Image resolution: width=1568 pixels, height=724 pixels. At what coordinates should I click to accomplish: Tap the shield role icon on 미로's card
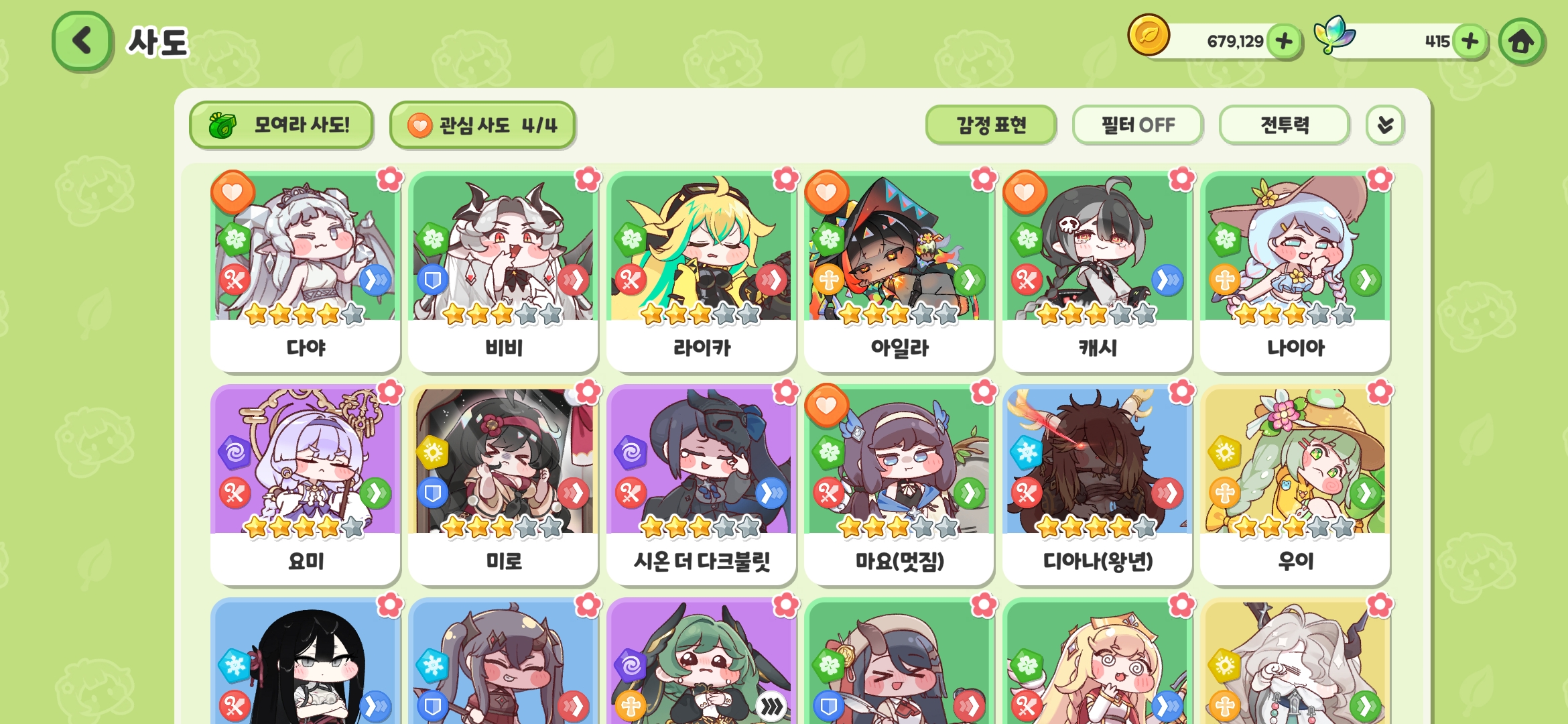point(432,493)
